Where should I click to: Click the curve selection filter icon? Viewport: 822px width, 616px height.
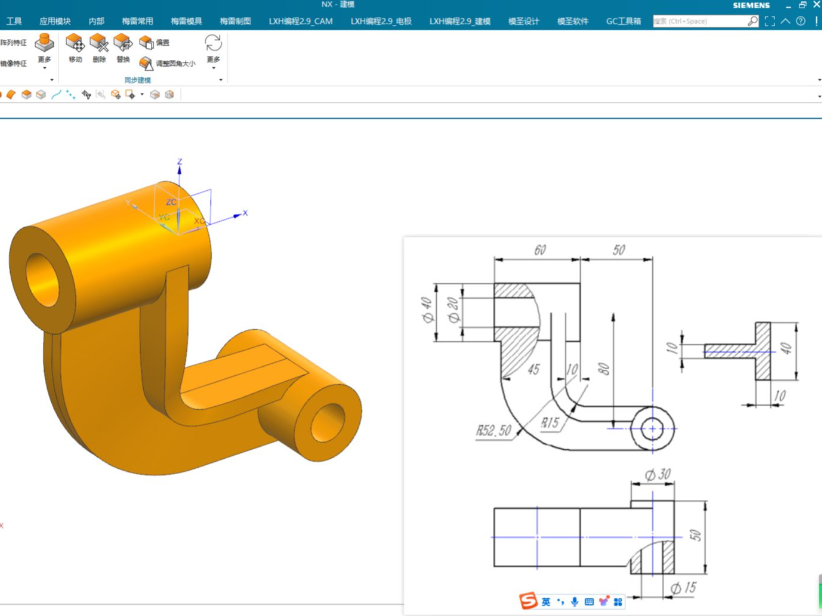57,95
